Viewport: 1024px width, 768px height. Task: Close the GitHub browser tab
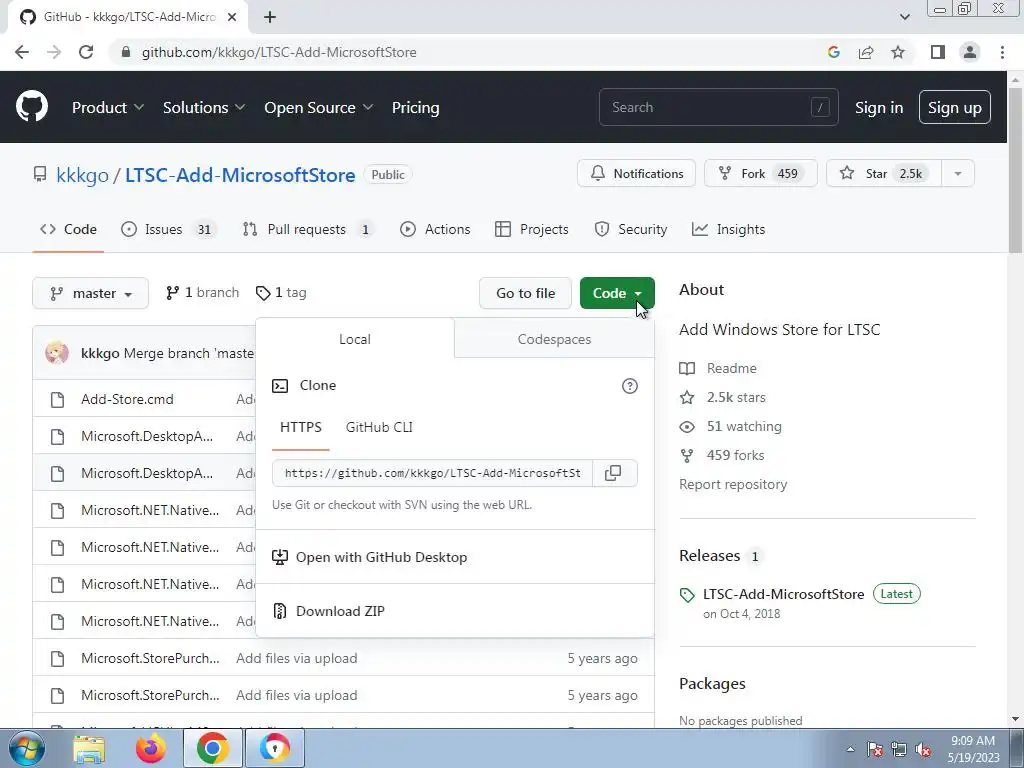(x=232, y=17)
